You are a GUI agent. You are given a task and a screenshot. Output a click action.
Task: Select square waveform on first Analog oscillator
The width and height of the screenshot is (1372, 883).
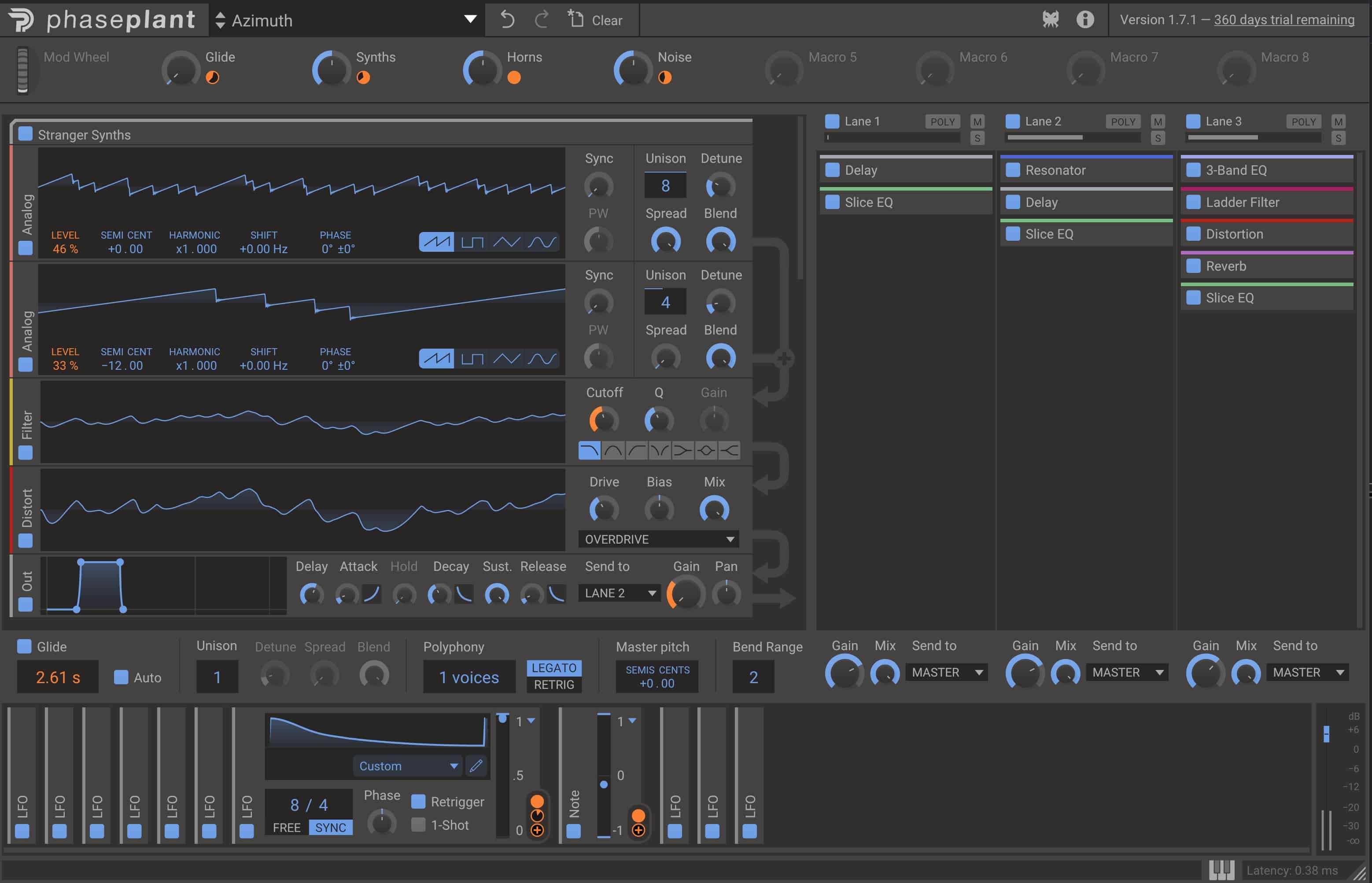point(472,242)
